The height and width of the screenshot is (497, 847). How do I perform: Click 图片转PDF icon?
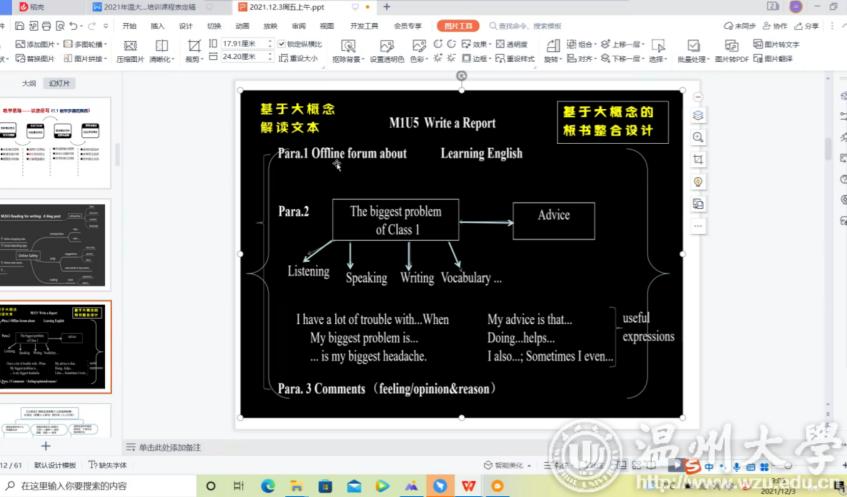point(731,46)
